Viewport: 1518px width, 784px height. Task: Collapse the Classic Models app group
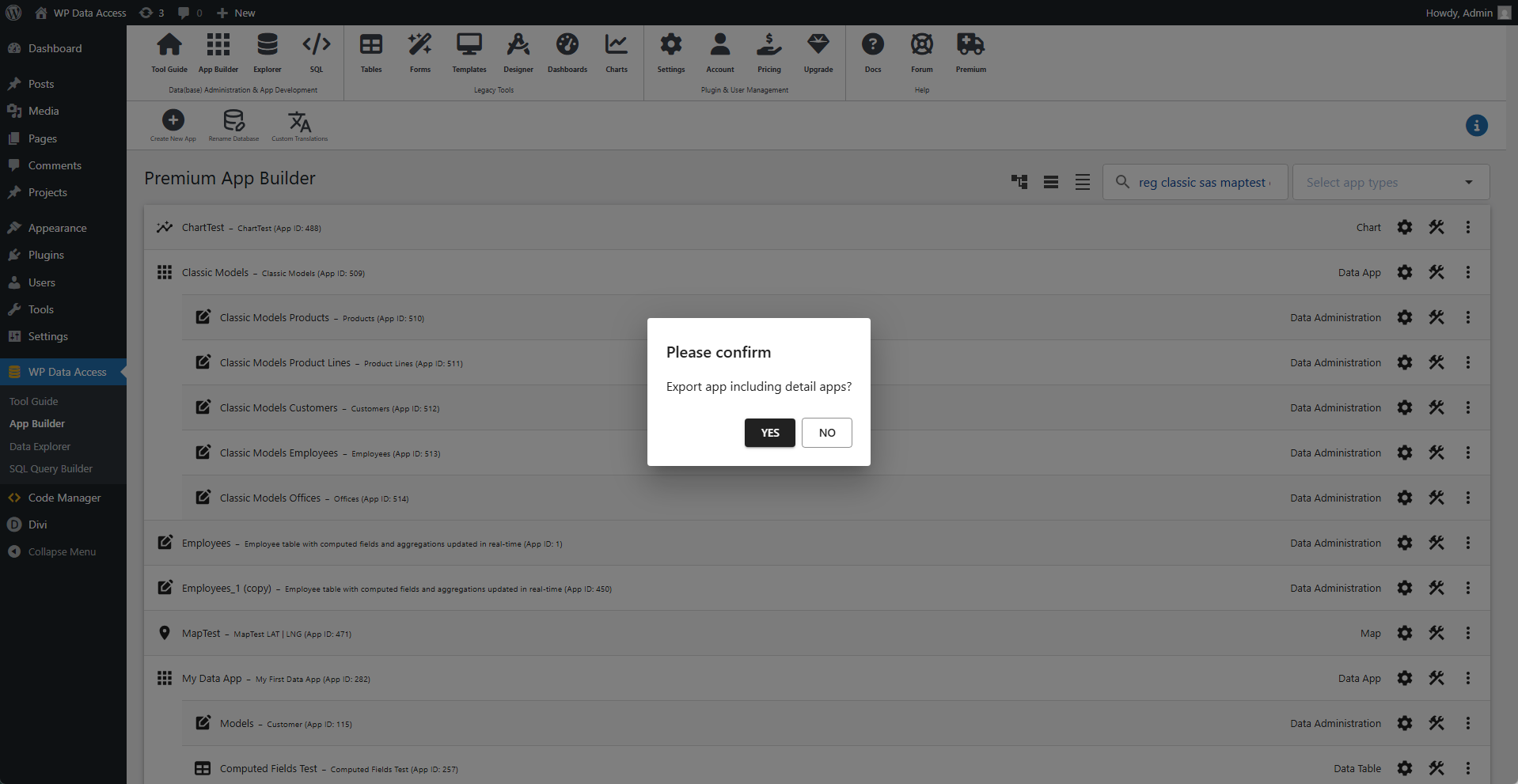pos(164,272)
